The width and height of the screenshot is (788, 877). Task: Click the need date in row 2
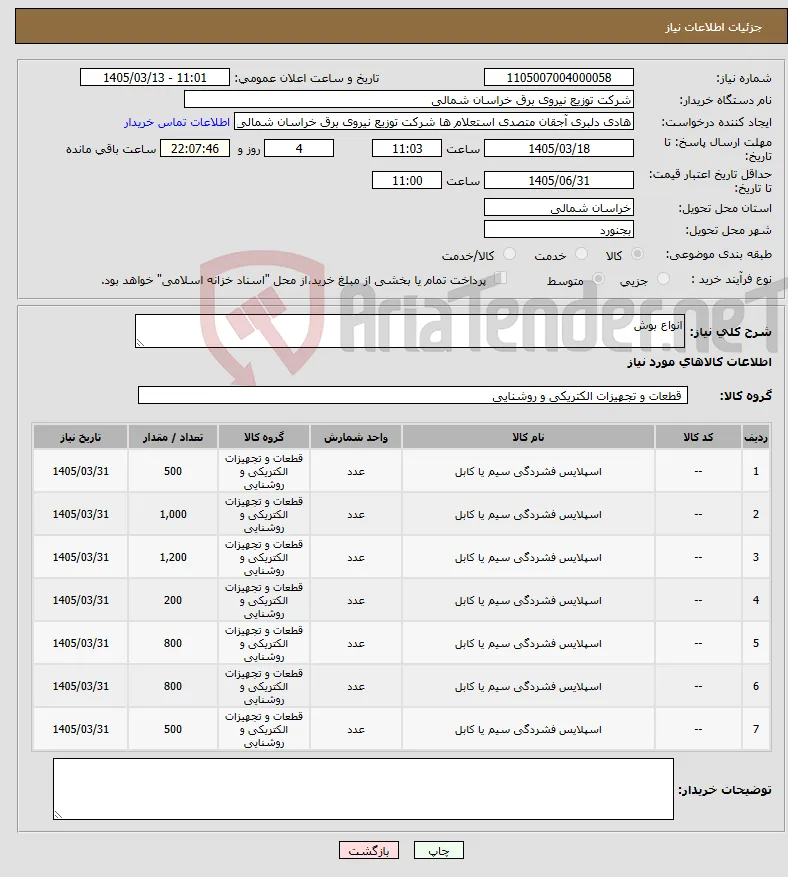pos(81,515)
